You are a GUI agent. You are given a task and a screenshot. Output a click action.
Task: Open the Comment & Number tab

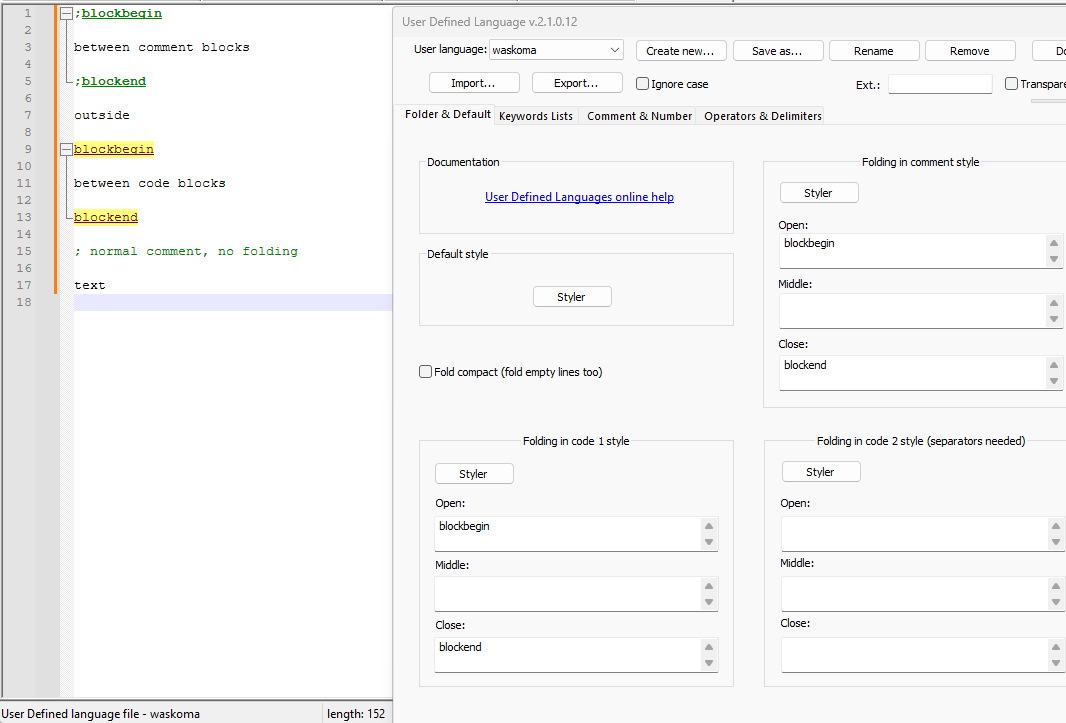(x=639, y=116)
